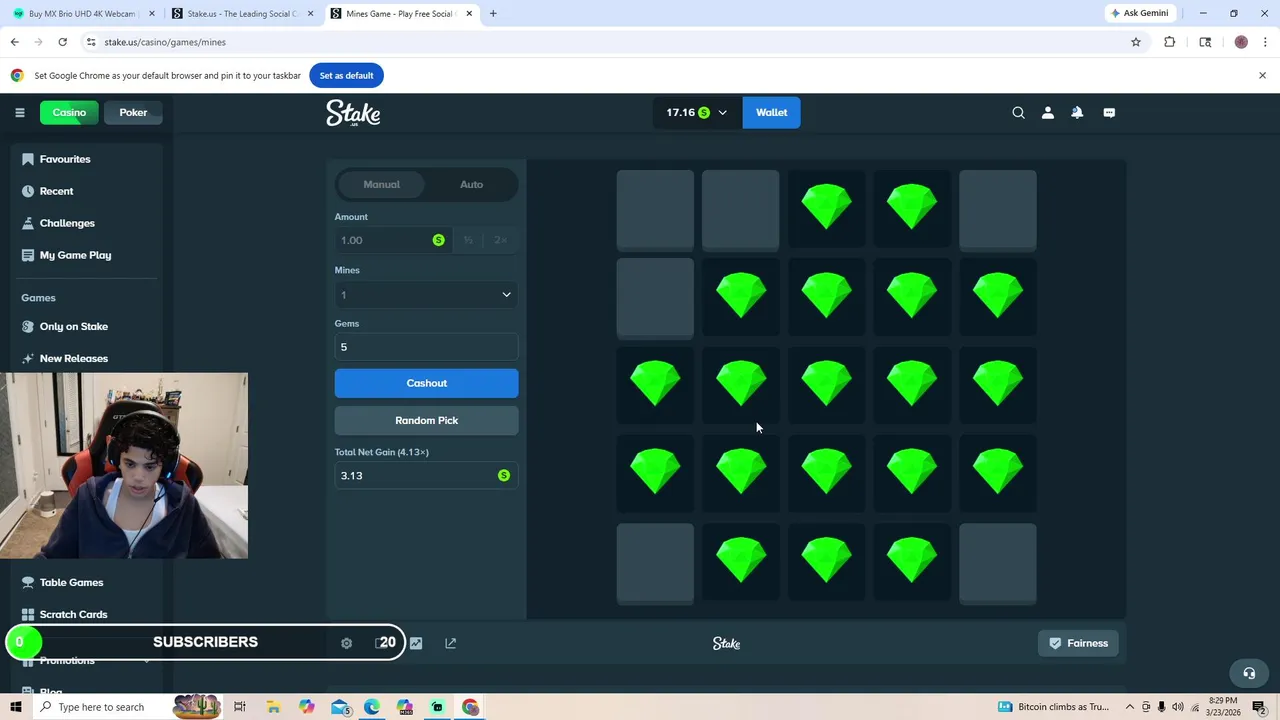Open Chrome three-dot menu
The height and width of the screenshot is (720, 1280).
point(1266,42)
